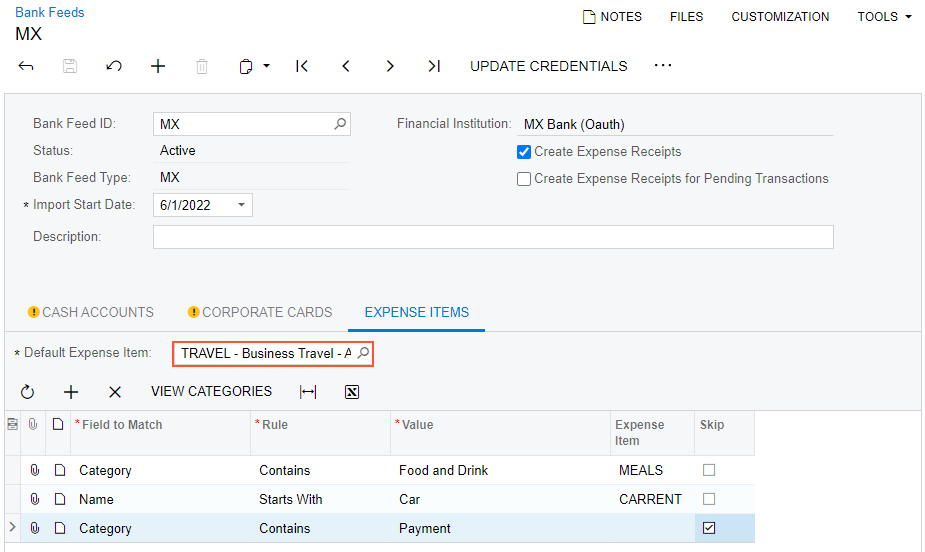Viewport: 925px width, 552px height.
Task: Go to the next record
Action: point(390,66)
